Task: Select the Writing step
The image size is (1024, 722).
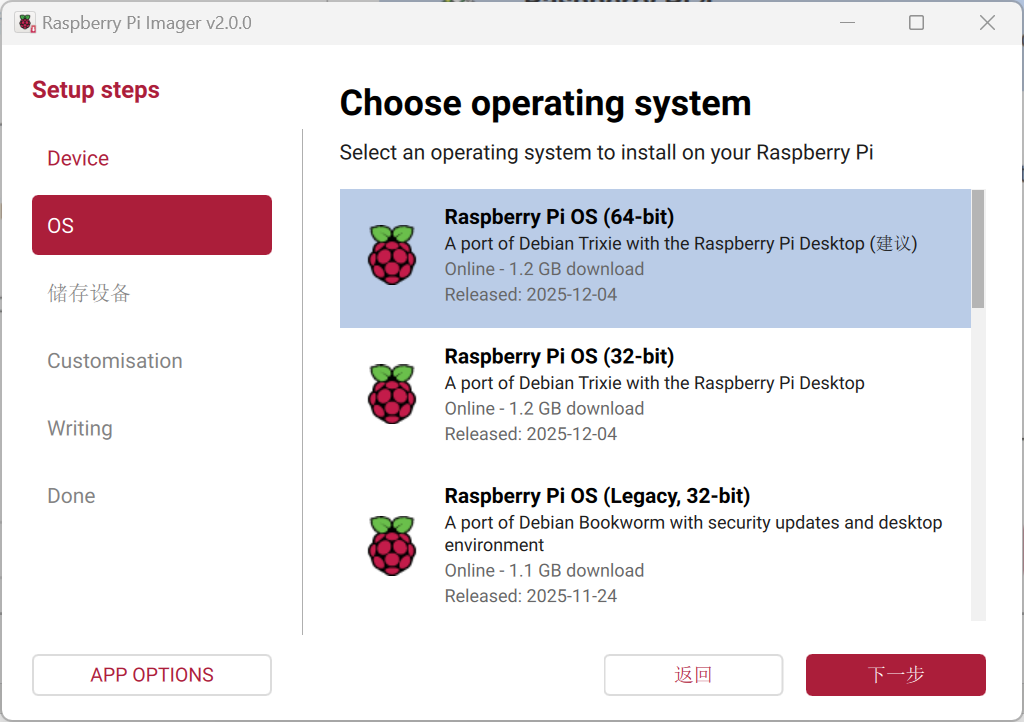Action: click(x=79, y=428)
